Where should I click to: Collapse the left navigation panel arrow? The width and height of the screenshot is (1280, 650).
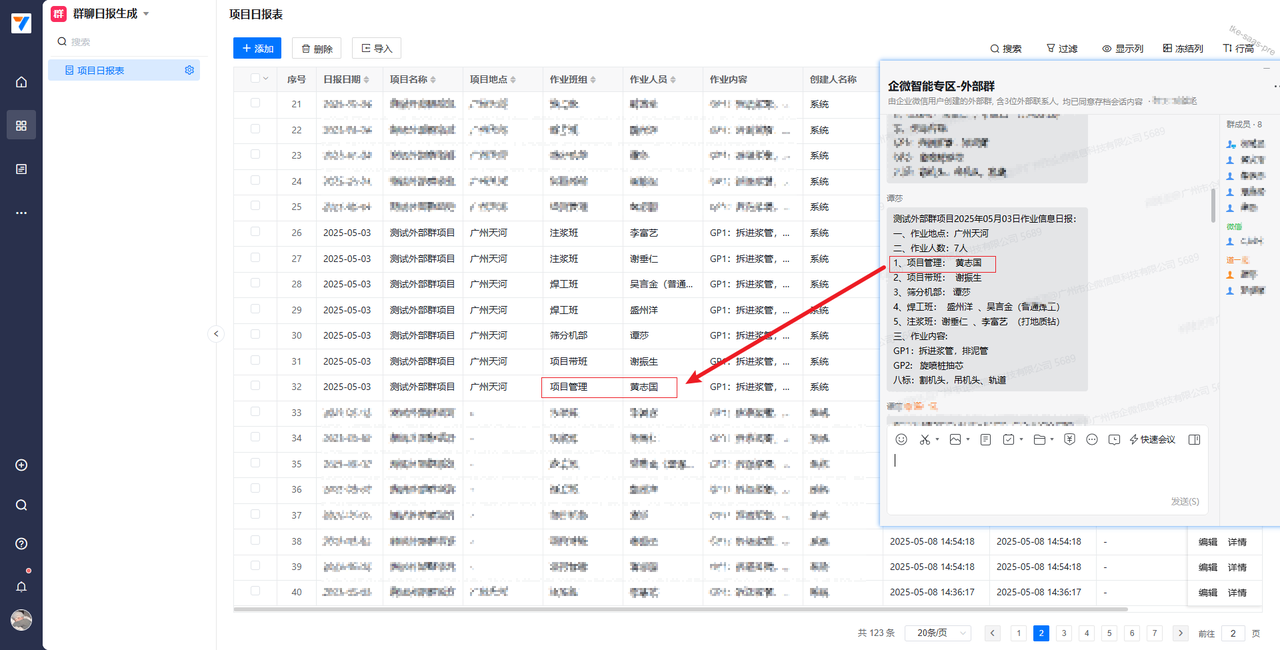(x=216, y=334)
